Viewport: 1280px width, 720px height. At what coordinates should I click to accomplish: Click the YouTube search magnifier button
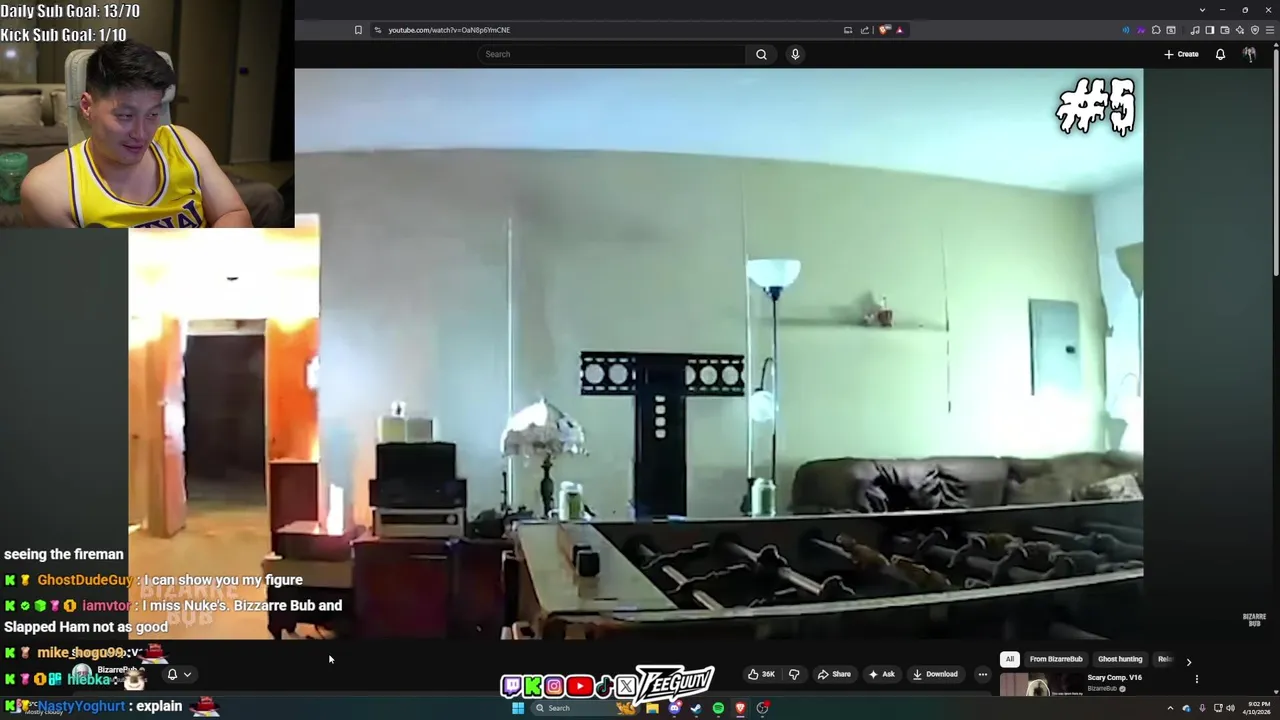761,54
